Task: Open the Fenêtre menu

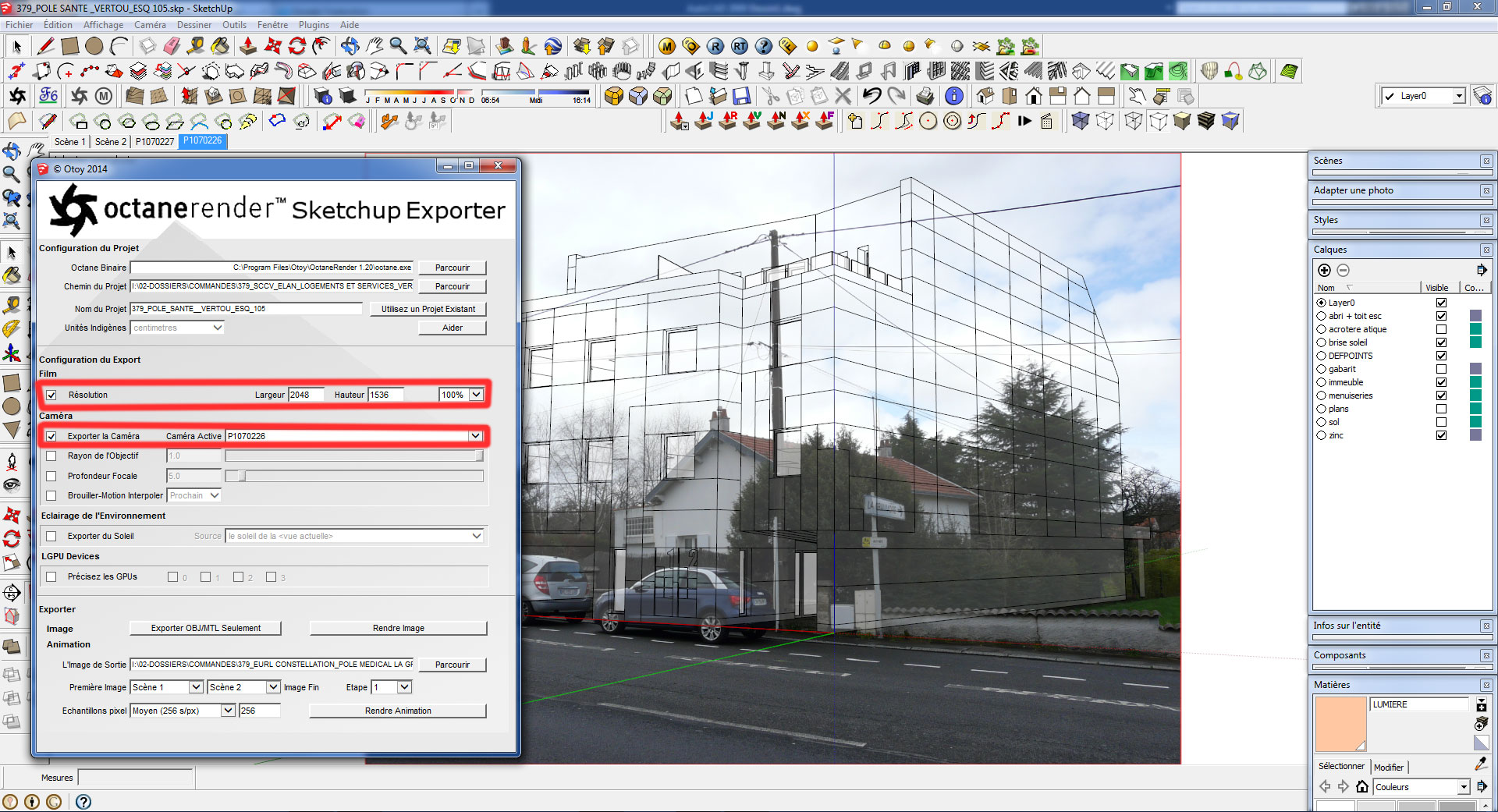Action: tap(272, 25)
